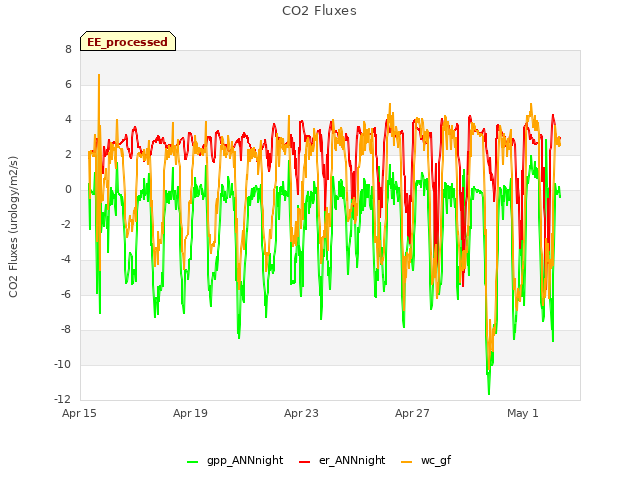Click the orange wc_gf spike above 6
Image resolution: width=640 pixels, height=480 pixels.
click(x=99, y=76)
